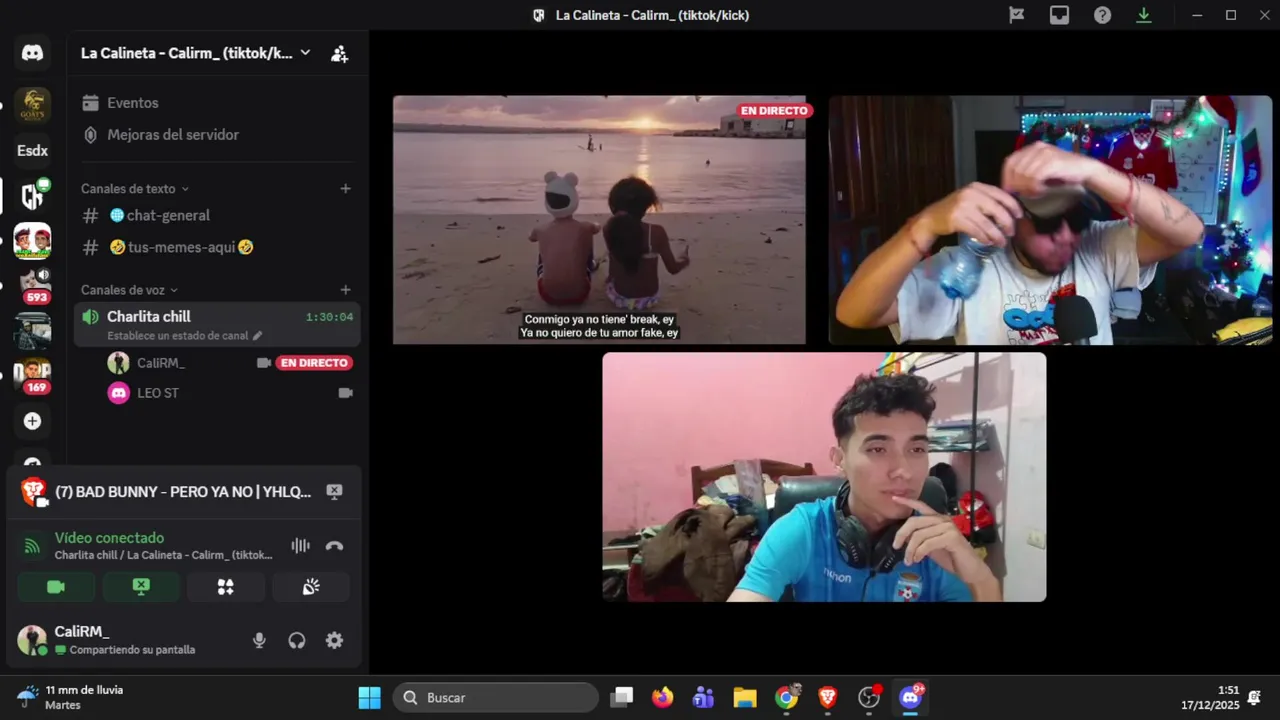Click the Brave stream source icon
Image resolution: width=1280 pixels, height=720 pixels.
point(34,492)
